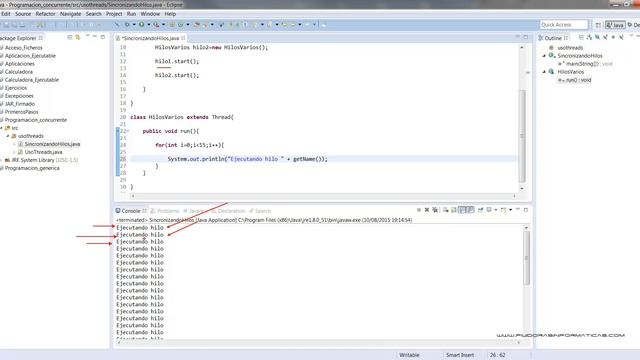
Task: Click Clear Console icon
Action: [x=446, y=210]
